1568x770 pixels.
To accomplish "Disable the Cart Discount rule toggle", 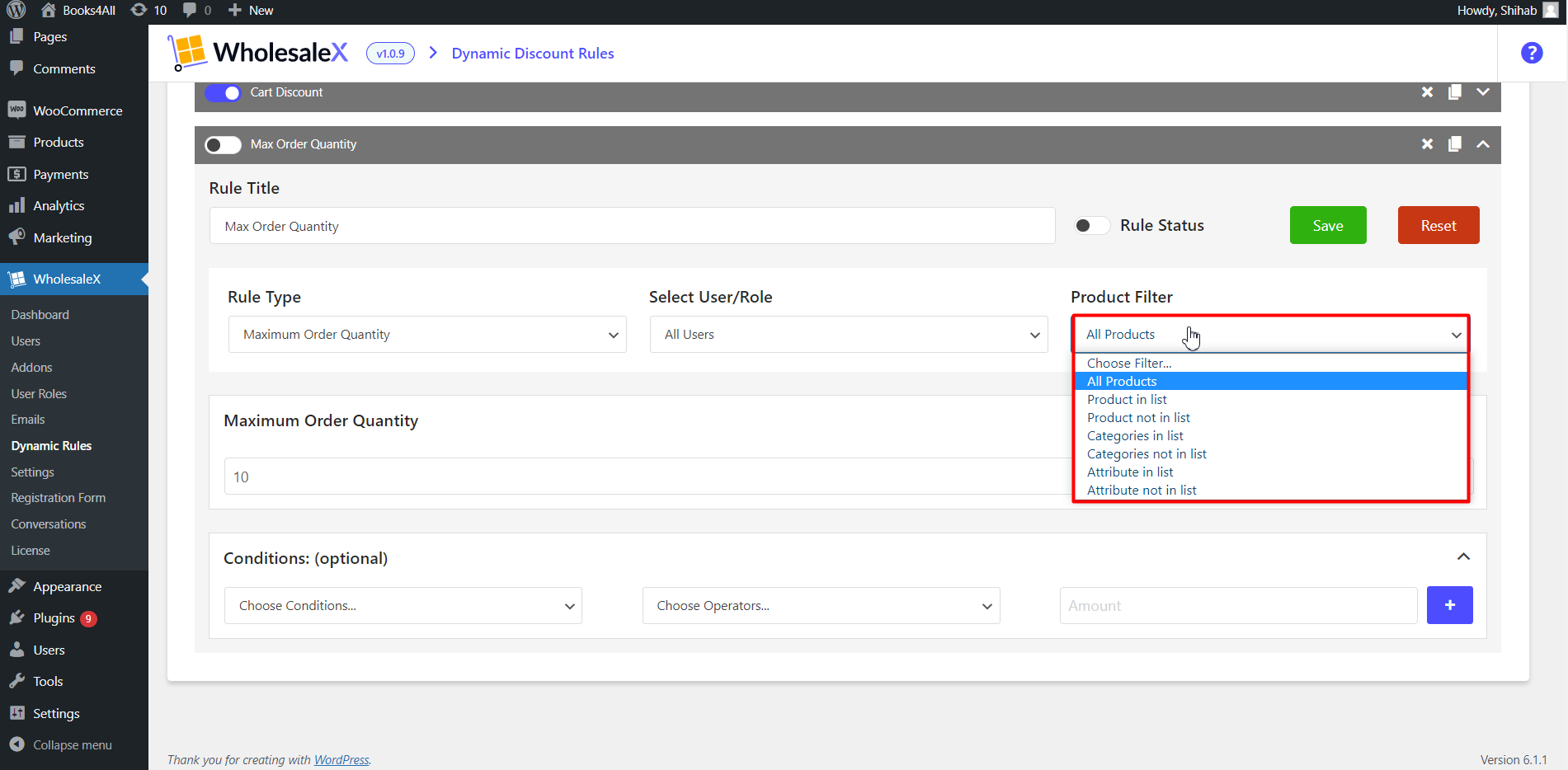I will (x=223, y=92).
